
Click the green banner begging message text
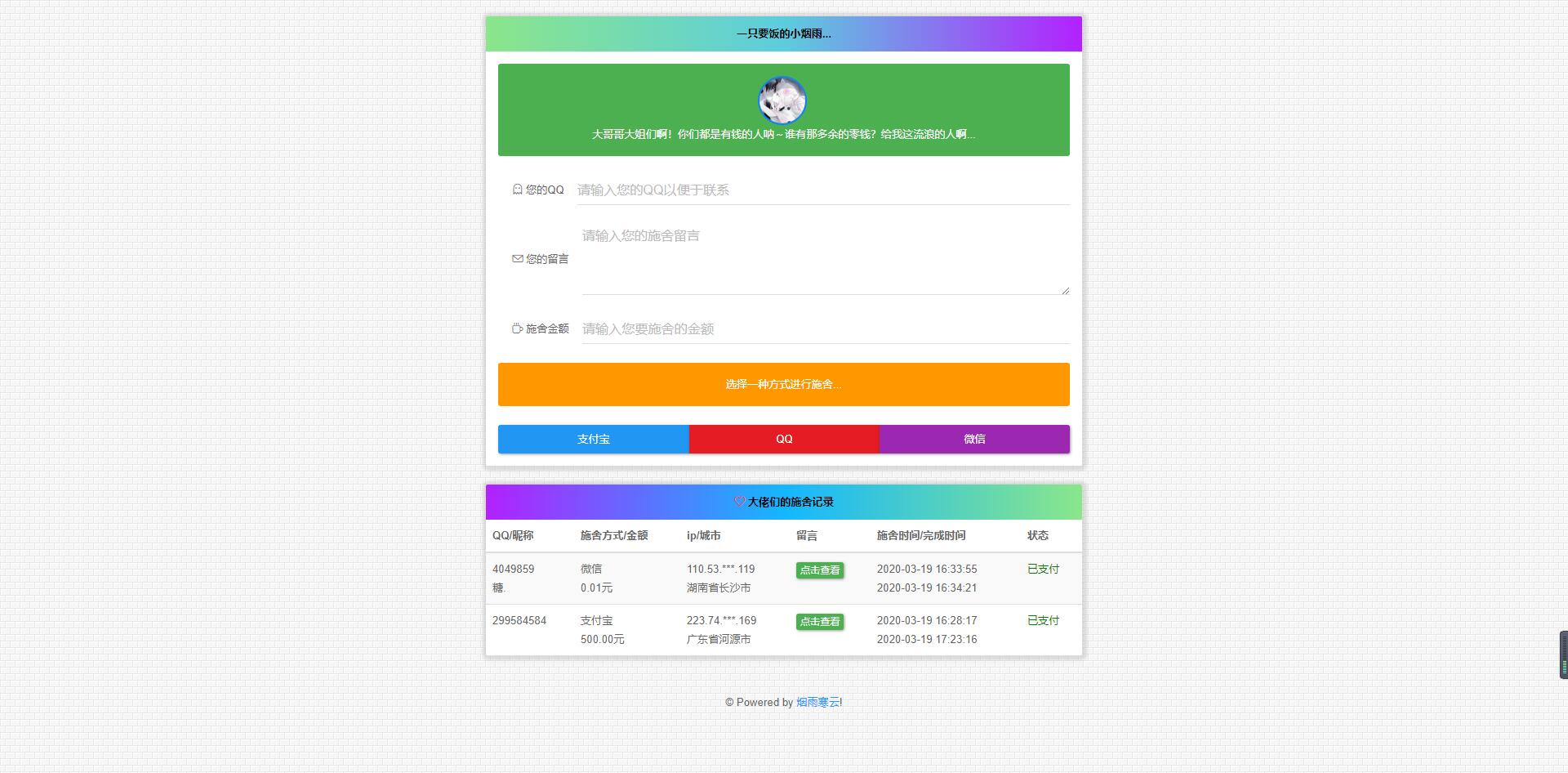[783, 134]
